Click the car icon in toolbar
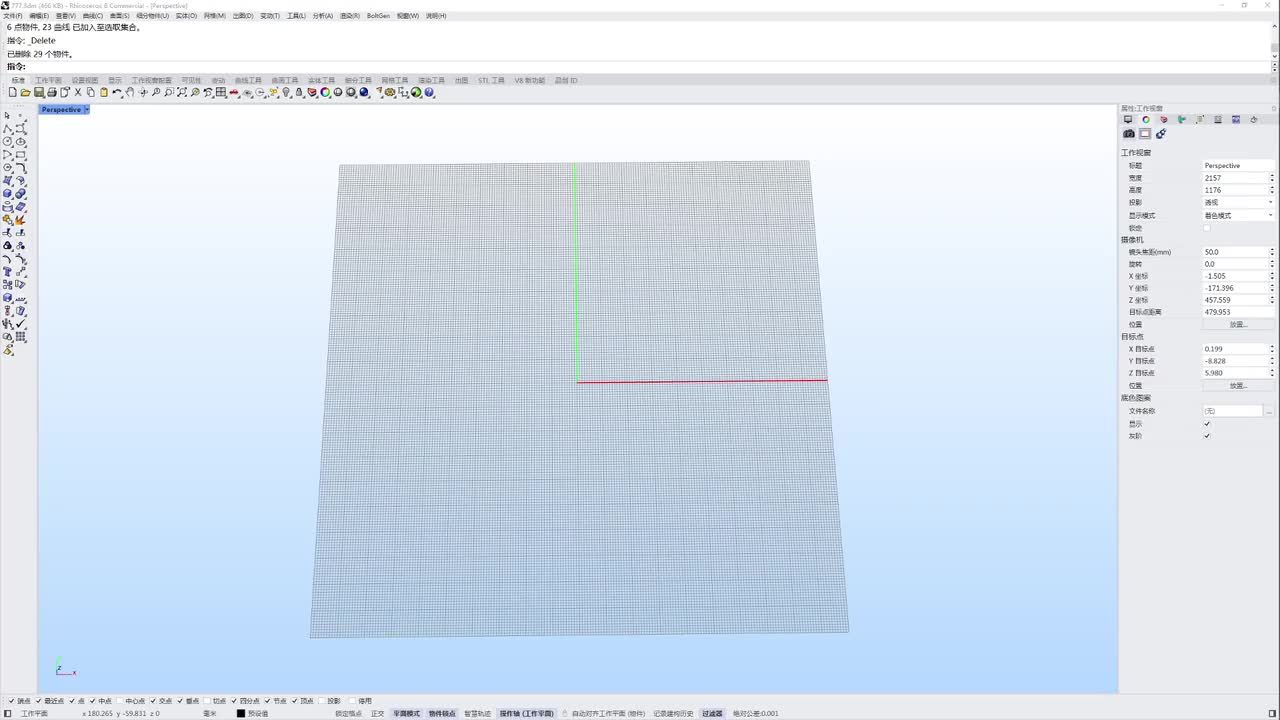The image size is (1280, 720). 234,92
